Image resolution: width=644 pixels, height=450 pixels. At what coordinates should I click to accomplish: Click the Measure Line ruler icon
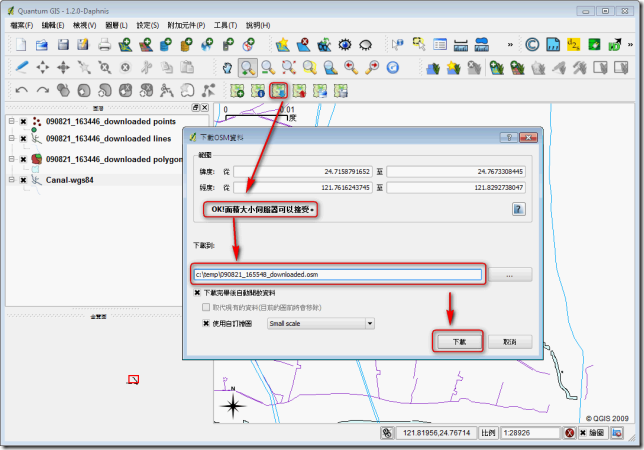[x=461, y=44]
